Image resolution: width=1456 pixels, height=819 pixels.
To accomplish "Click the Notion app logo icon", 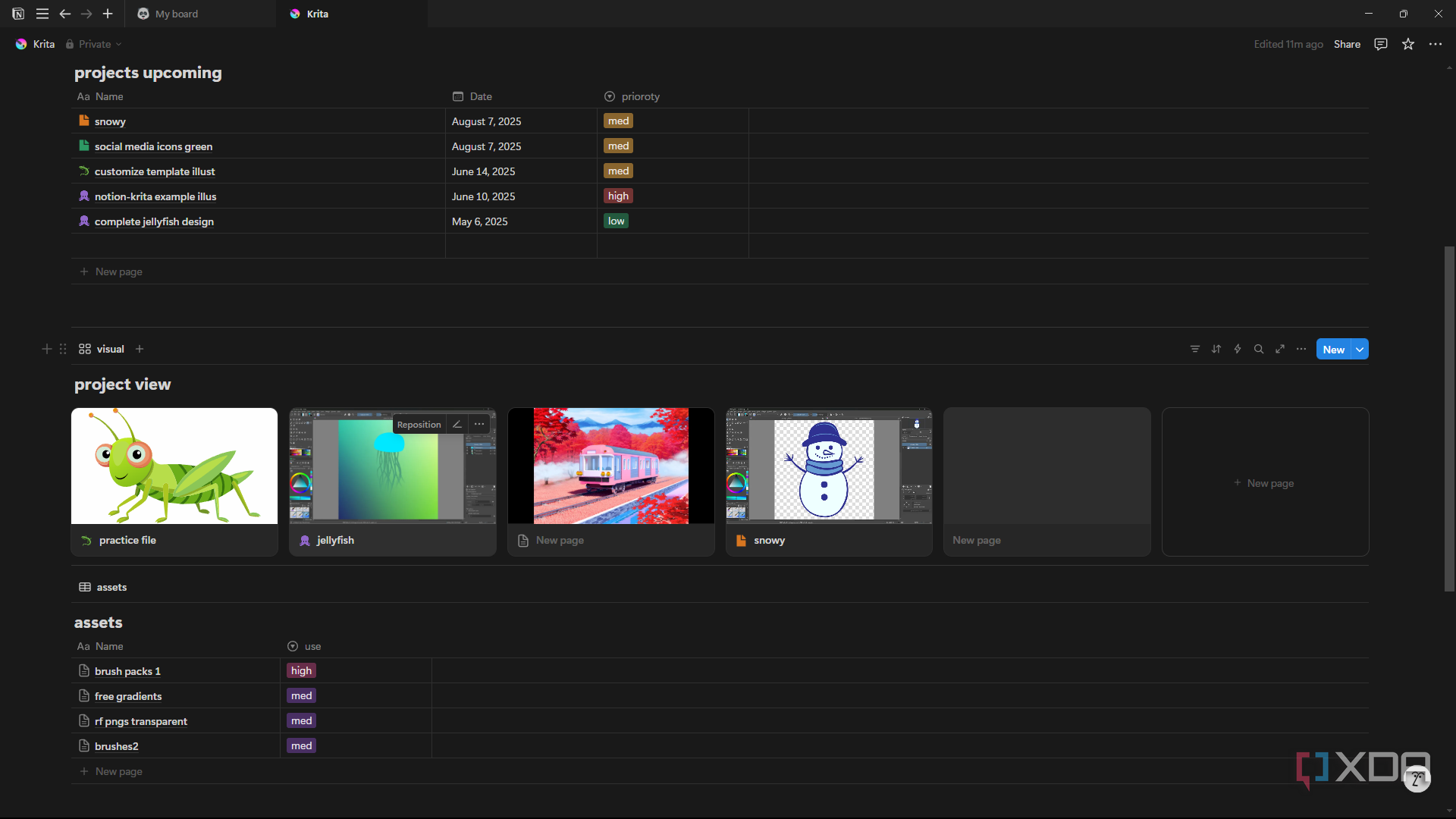I will tap(18, 14).
